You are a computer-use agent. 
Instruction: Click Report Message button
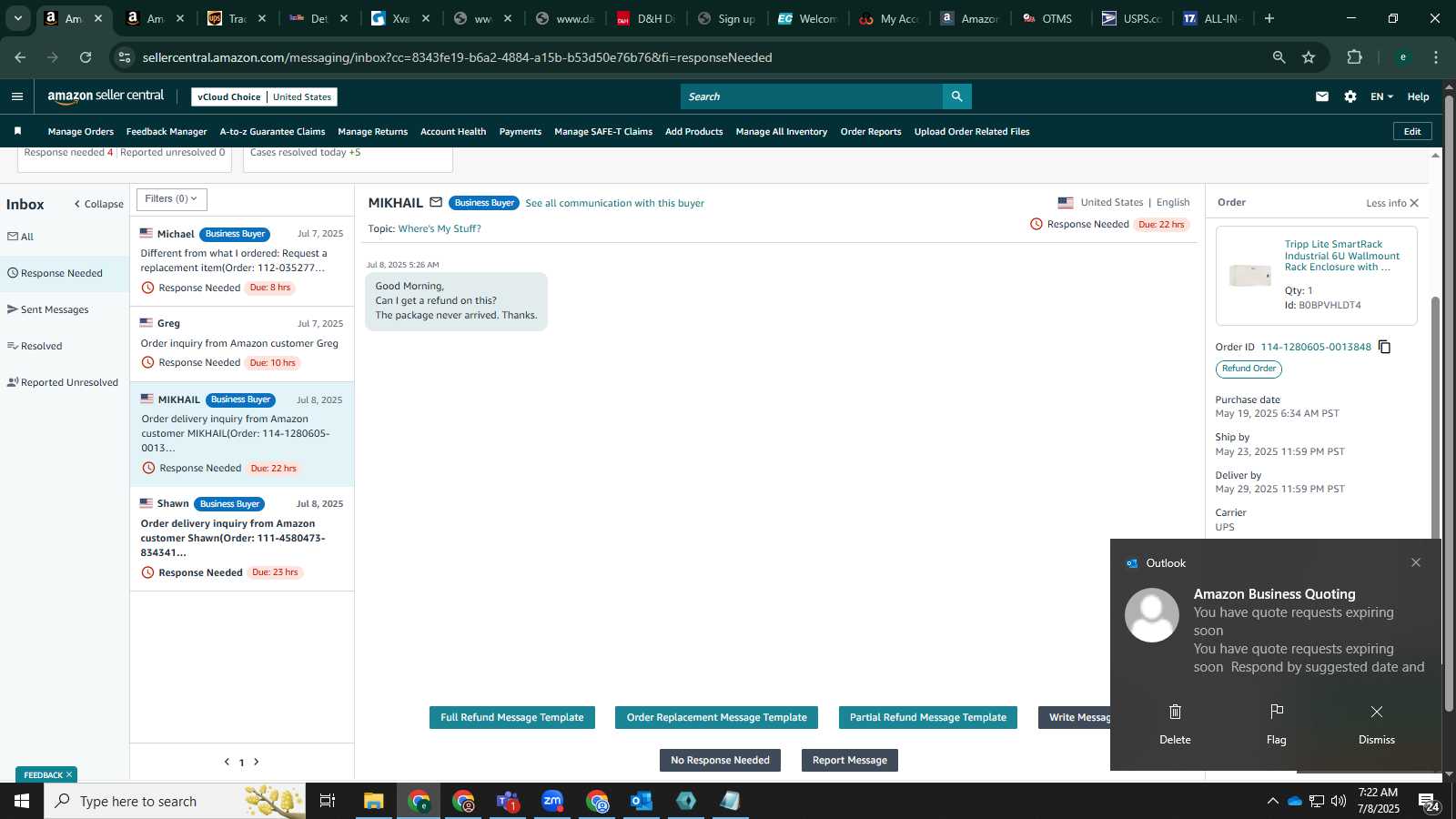850,760
